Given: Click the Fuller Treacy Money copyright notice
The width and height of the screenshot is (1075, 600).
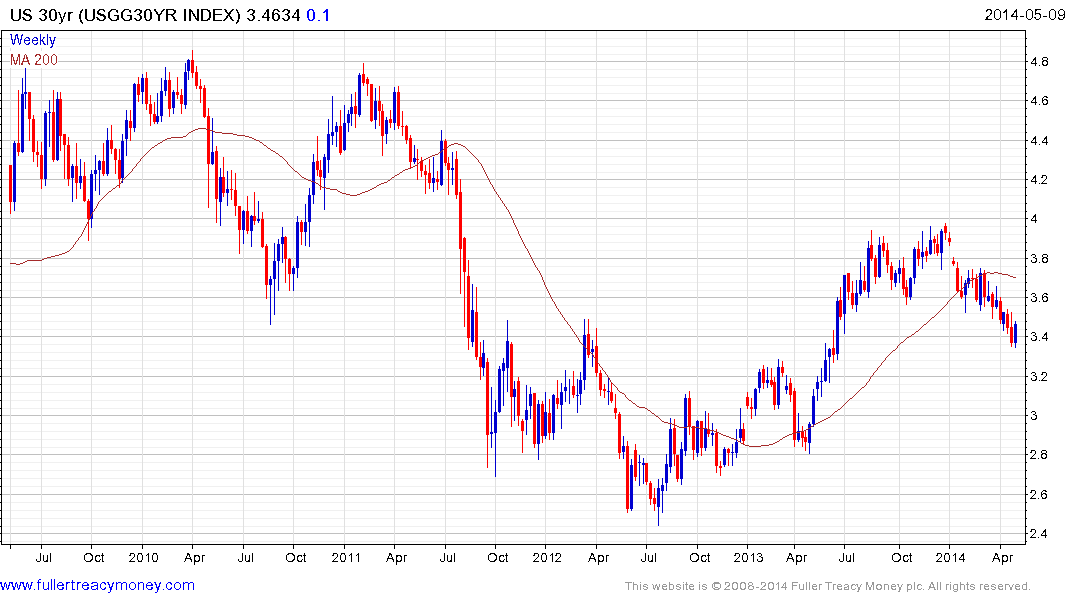Looking at the screenshot, I should [x=828, y=586].
